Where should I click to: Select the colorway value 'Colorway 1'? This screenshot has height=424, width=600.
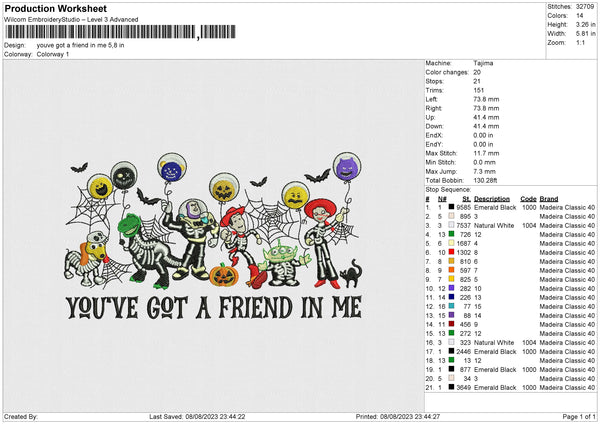coord(53,54)
